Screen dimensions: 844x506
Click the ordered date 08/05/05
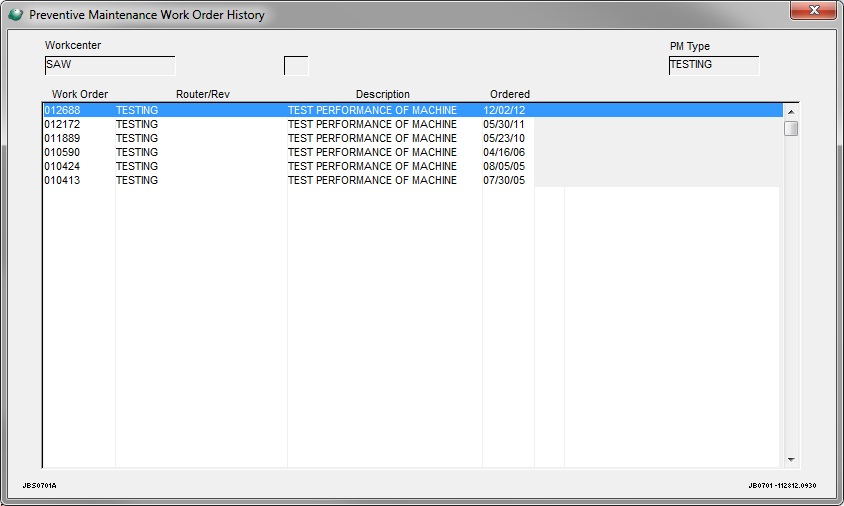click(x=504, y=166)
